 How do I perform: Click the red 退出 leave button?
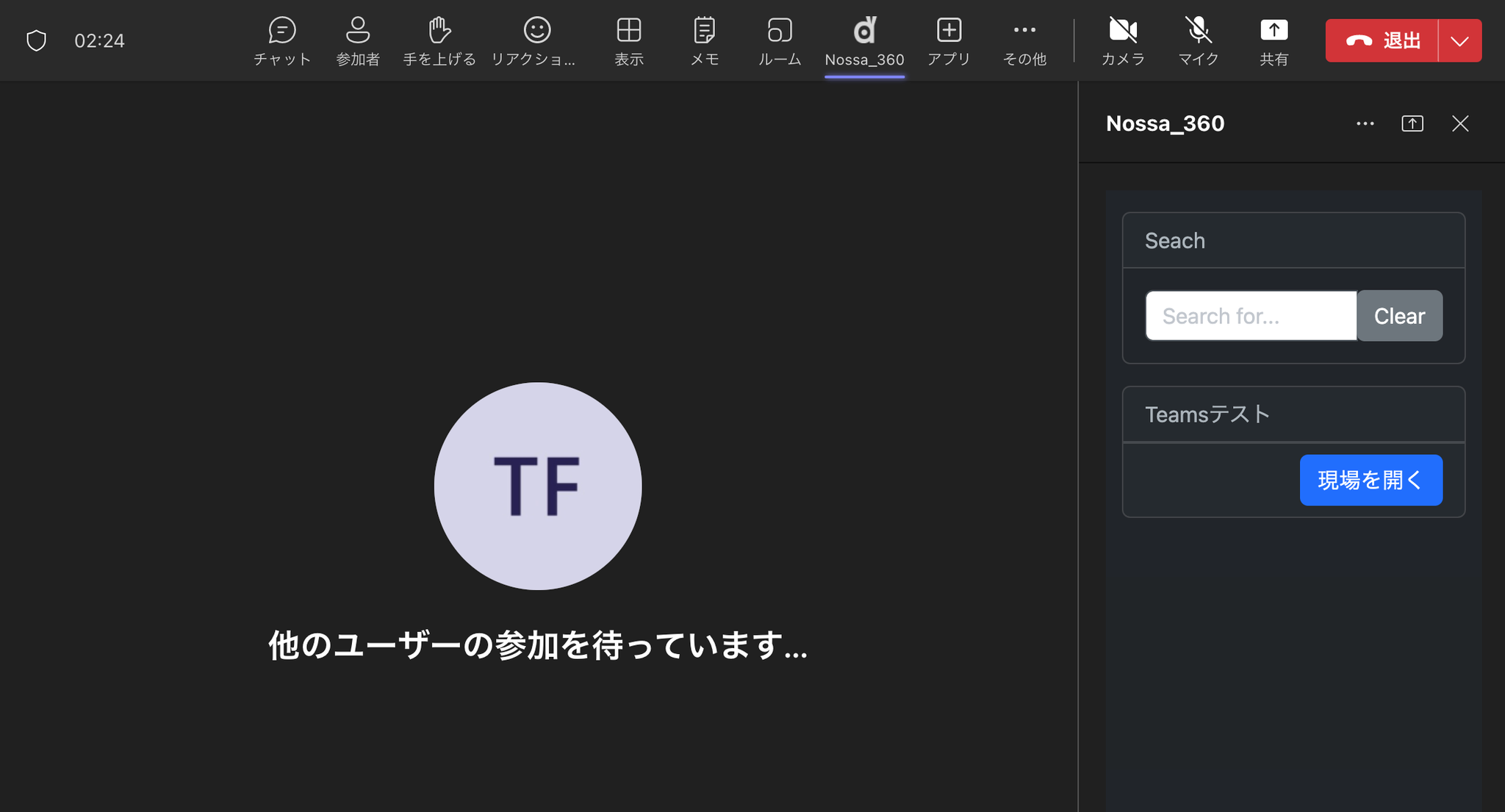1382,41
